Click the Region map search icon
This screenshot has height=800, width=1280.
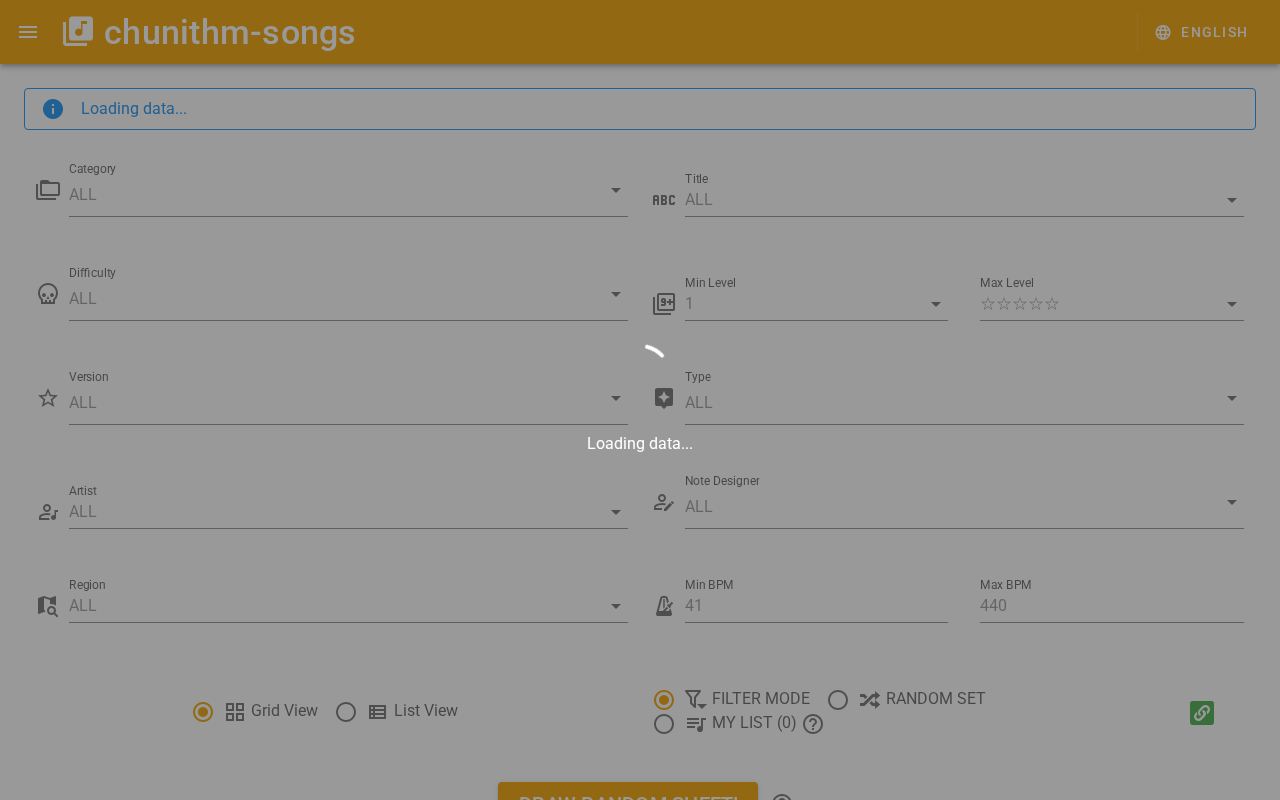(x=48, y=606)
